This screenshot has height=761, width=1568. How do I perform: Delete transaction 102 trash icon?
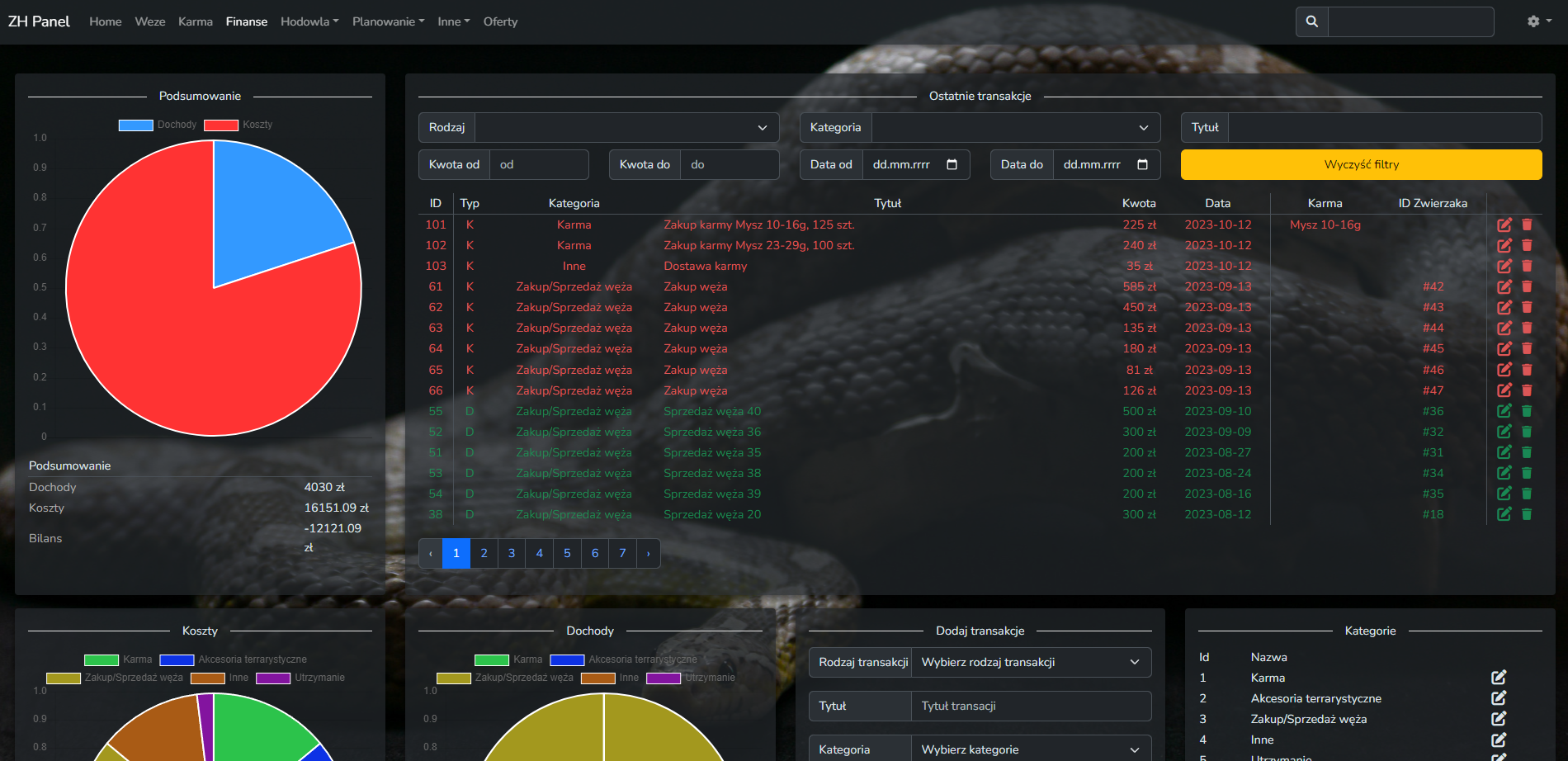click(x=1527, y=245)
